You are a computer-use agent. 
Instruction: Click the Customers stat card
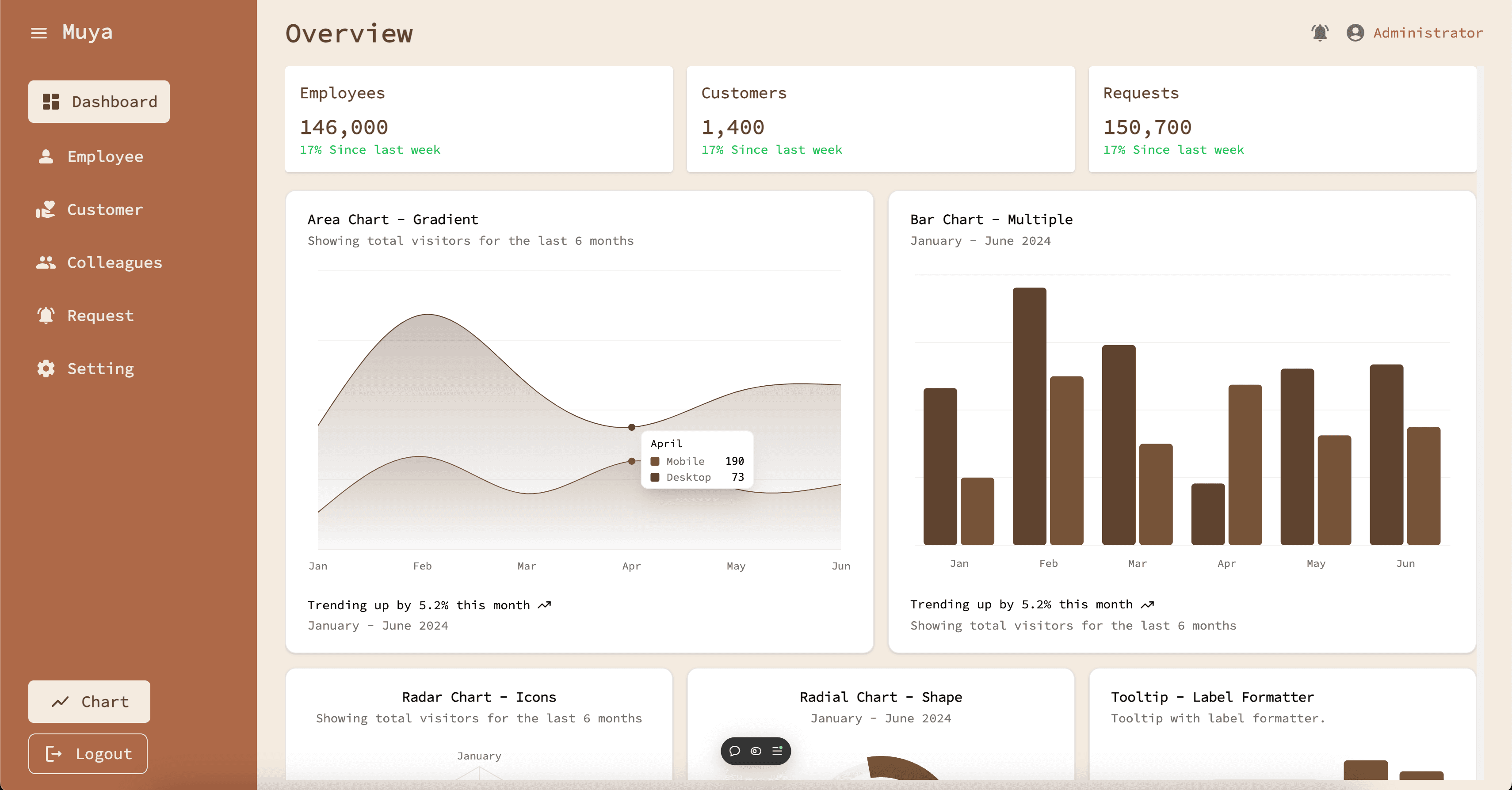(x=880, y=119)
